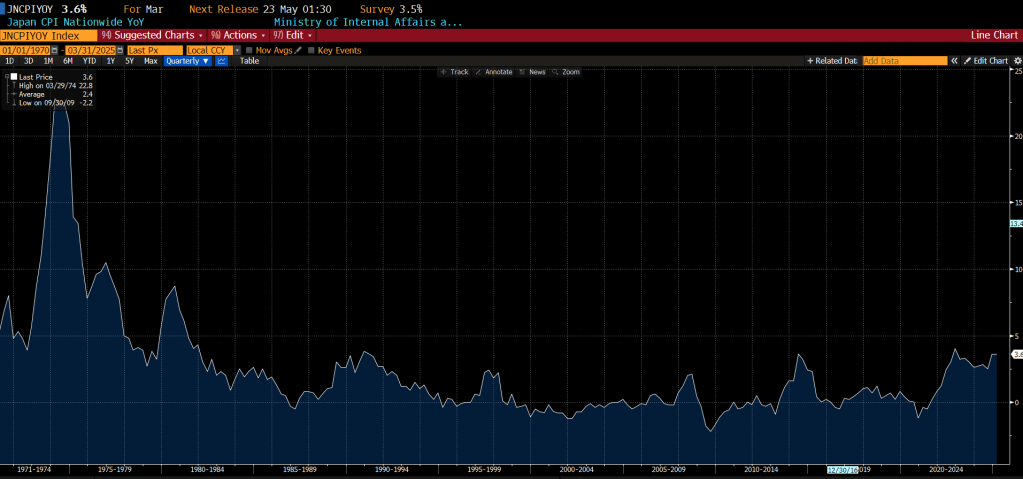Click the line chart view icon
Image resolution: width=1023 pixels, height=479 pixels.
coord(222,61)
